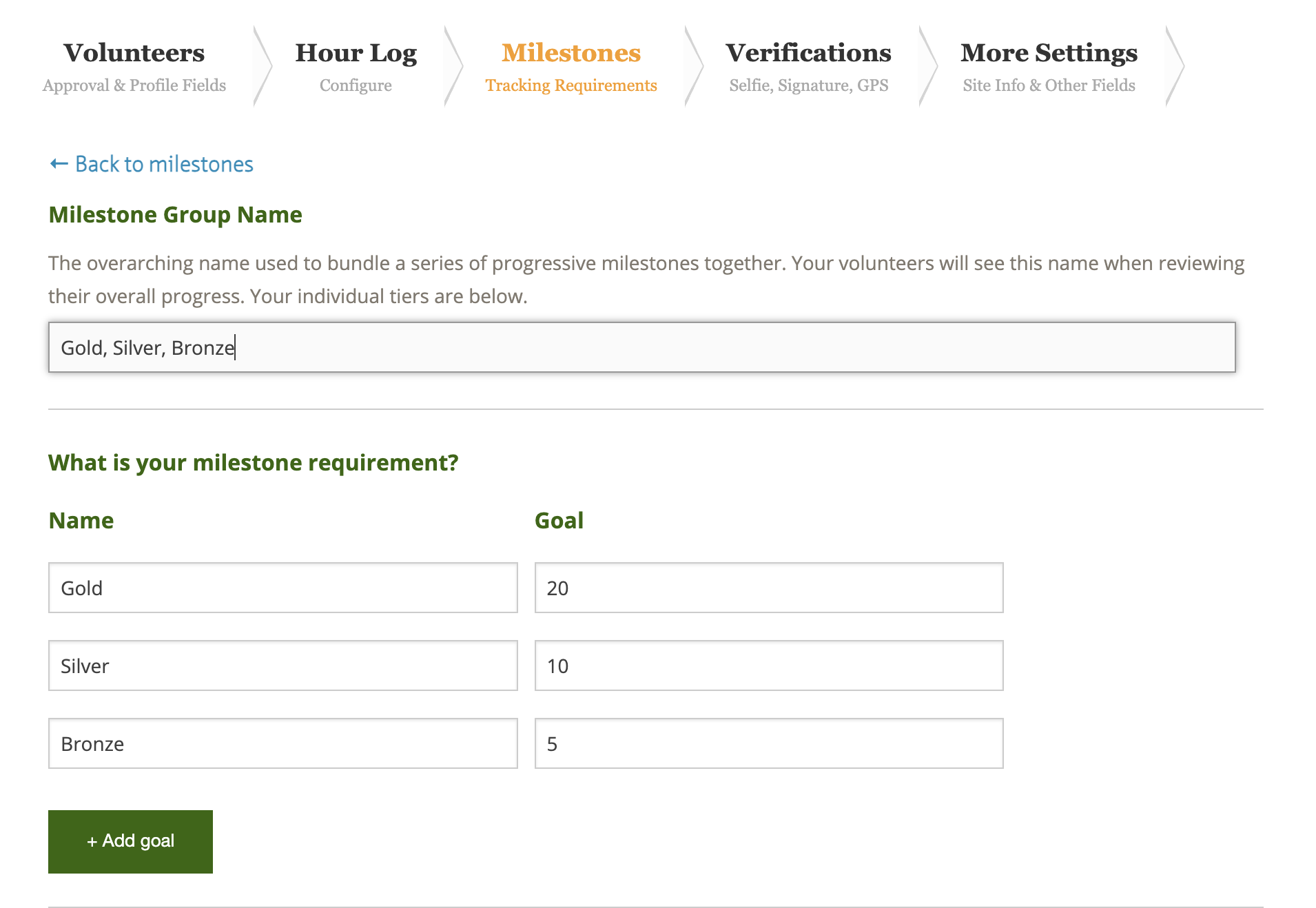Click the 'Name' column header
The image size is (1316, 908).
coord(81,521)
